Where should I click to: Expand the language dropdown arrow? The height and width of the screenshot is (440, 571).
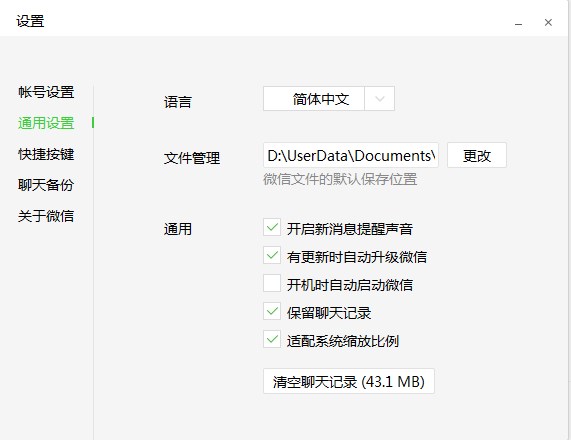pyautogui.click(x=379, y=98)
